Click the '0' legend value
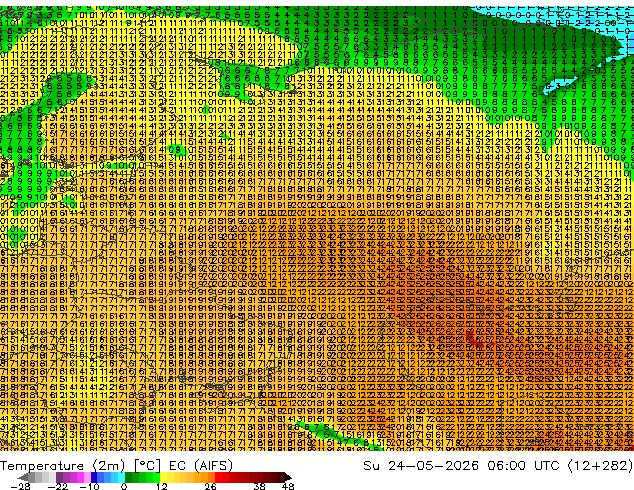Viewport: 634px width, 490px height. (124, 486)
